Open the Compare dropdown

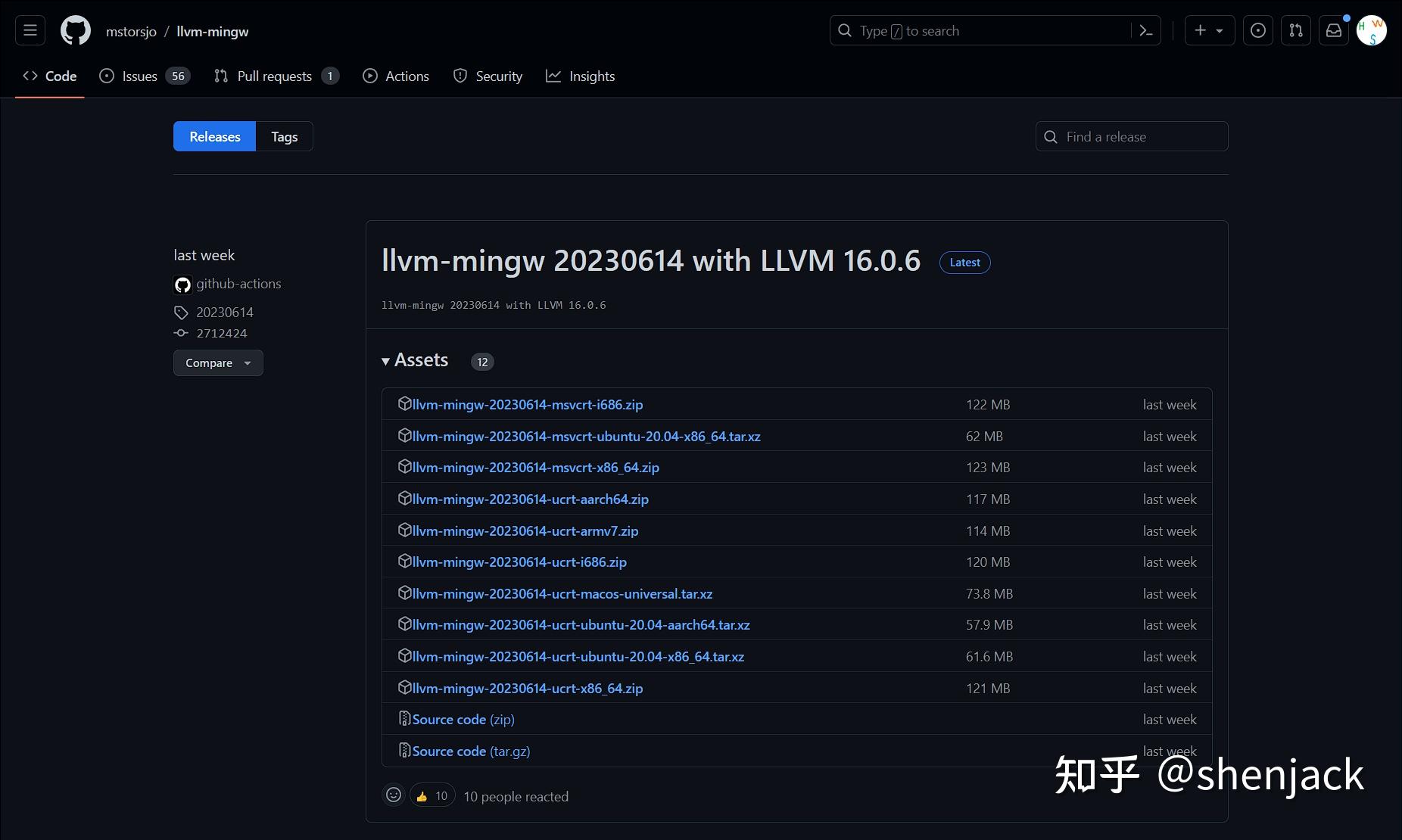(x=218, y=362)
